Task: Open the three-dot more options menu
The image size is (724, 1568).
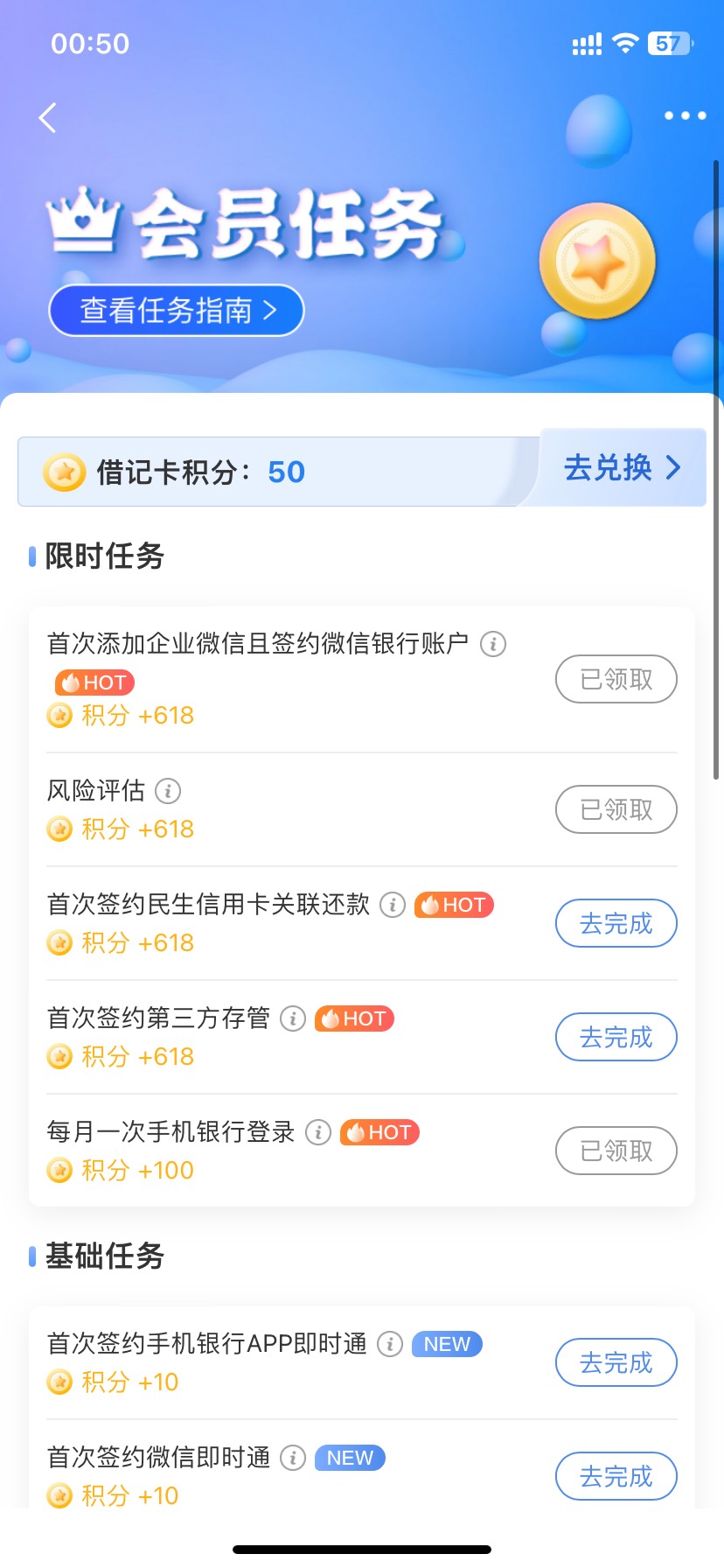Action: click(685, 115)
